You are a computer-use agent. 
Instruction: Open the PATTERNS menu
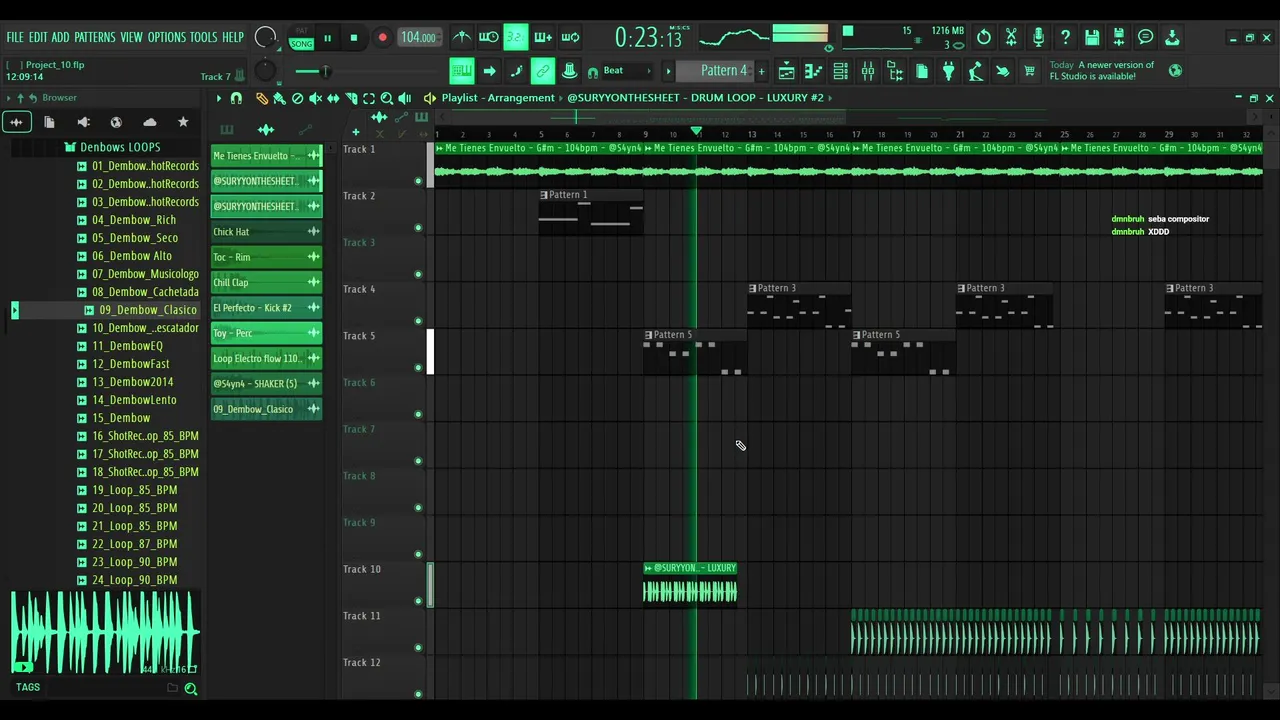click(x=95, y=37)
